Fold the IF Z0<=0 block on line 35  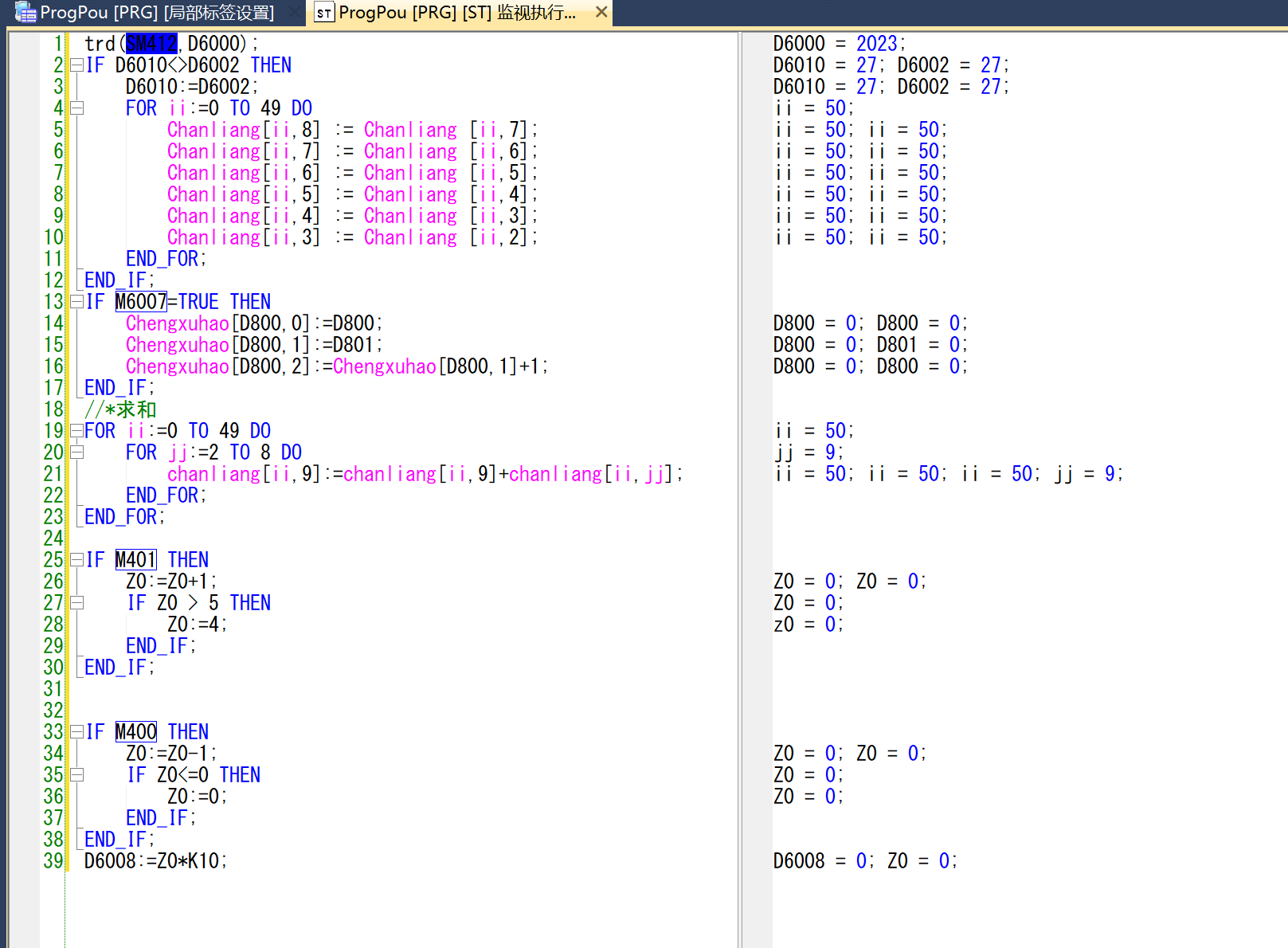76,775
